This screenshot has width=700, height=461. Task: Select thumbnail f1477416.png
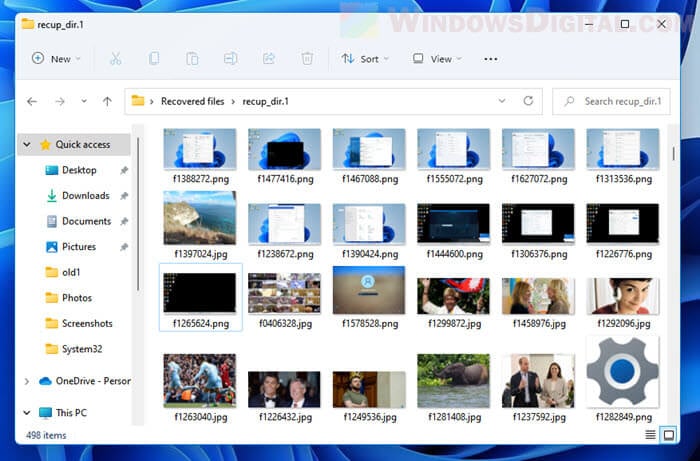pyautogui.click(x=284, y=149)
